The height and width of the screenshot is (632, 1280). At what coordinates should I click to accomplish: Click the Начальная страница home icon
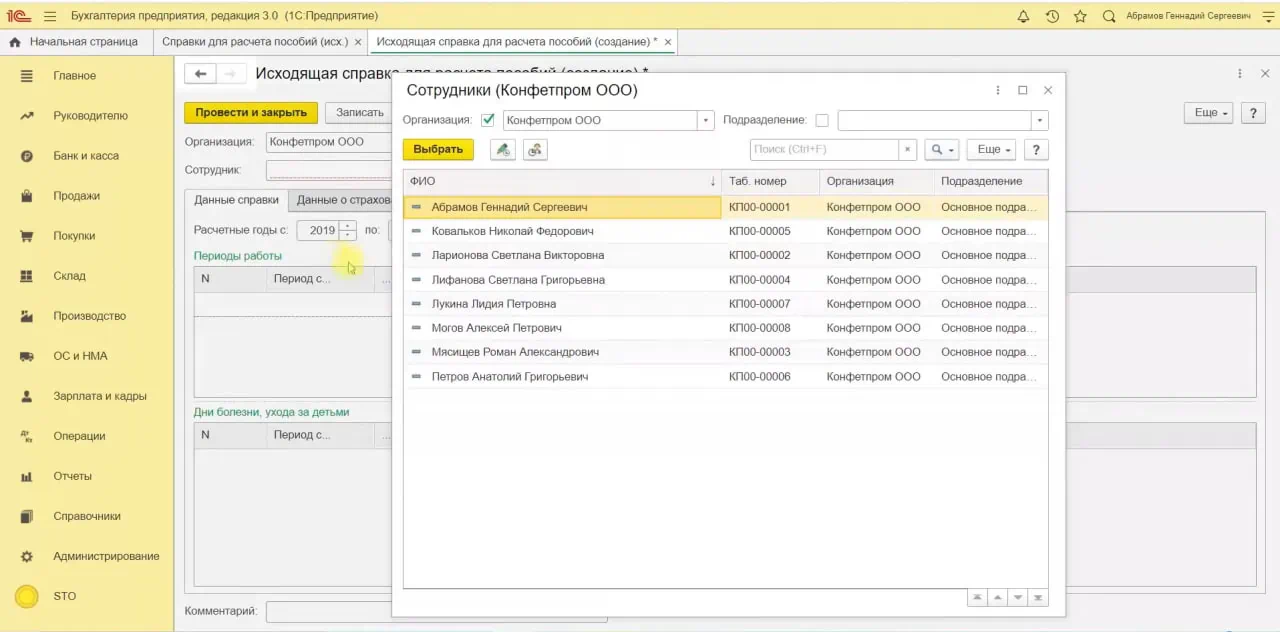(15, 42)
